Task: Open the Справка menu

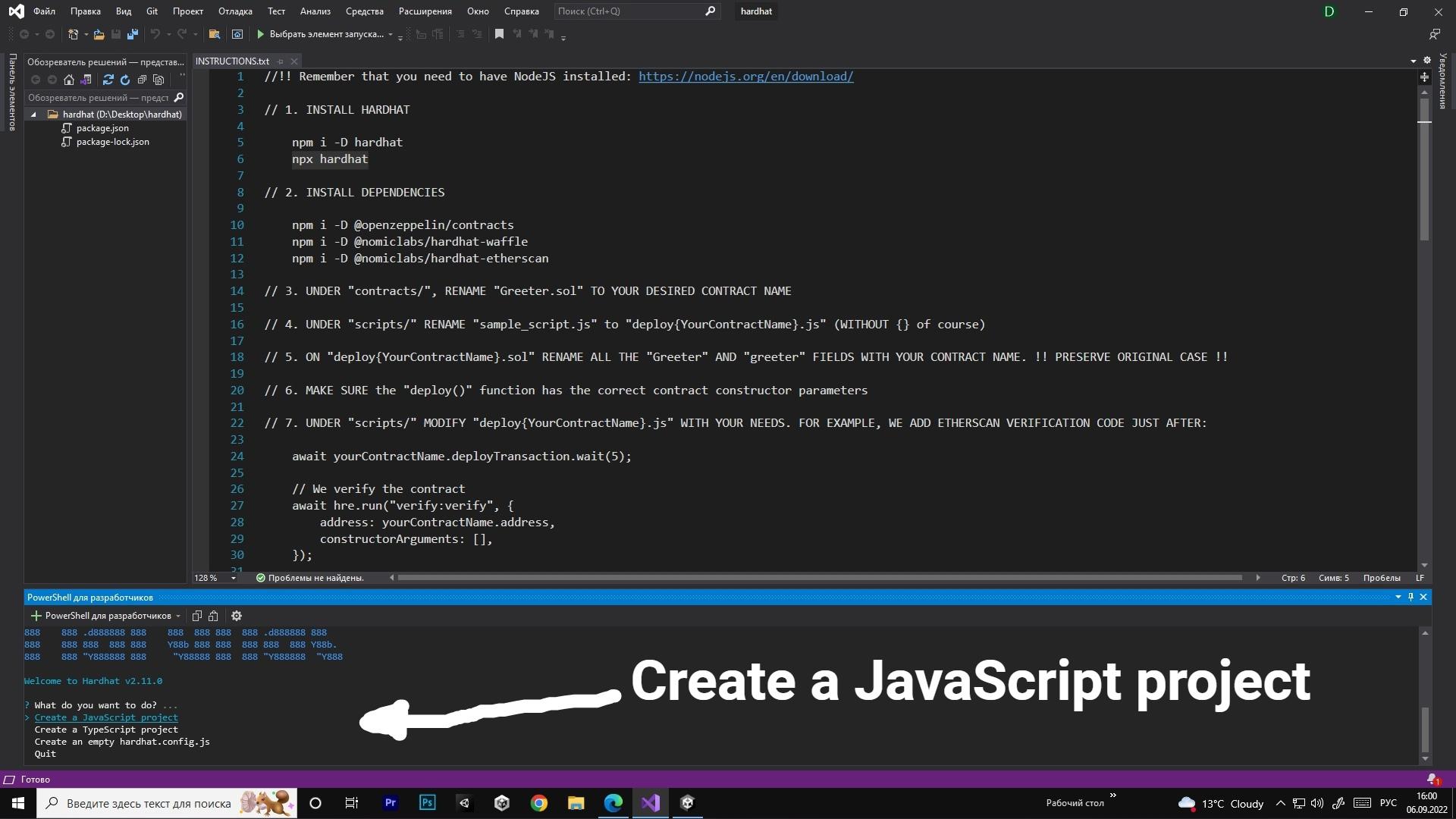Action: (x=521, y=11)
